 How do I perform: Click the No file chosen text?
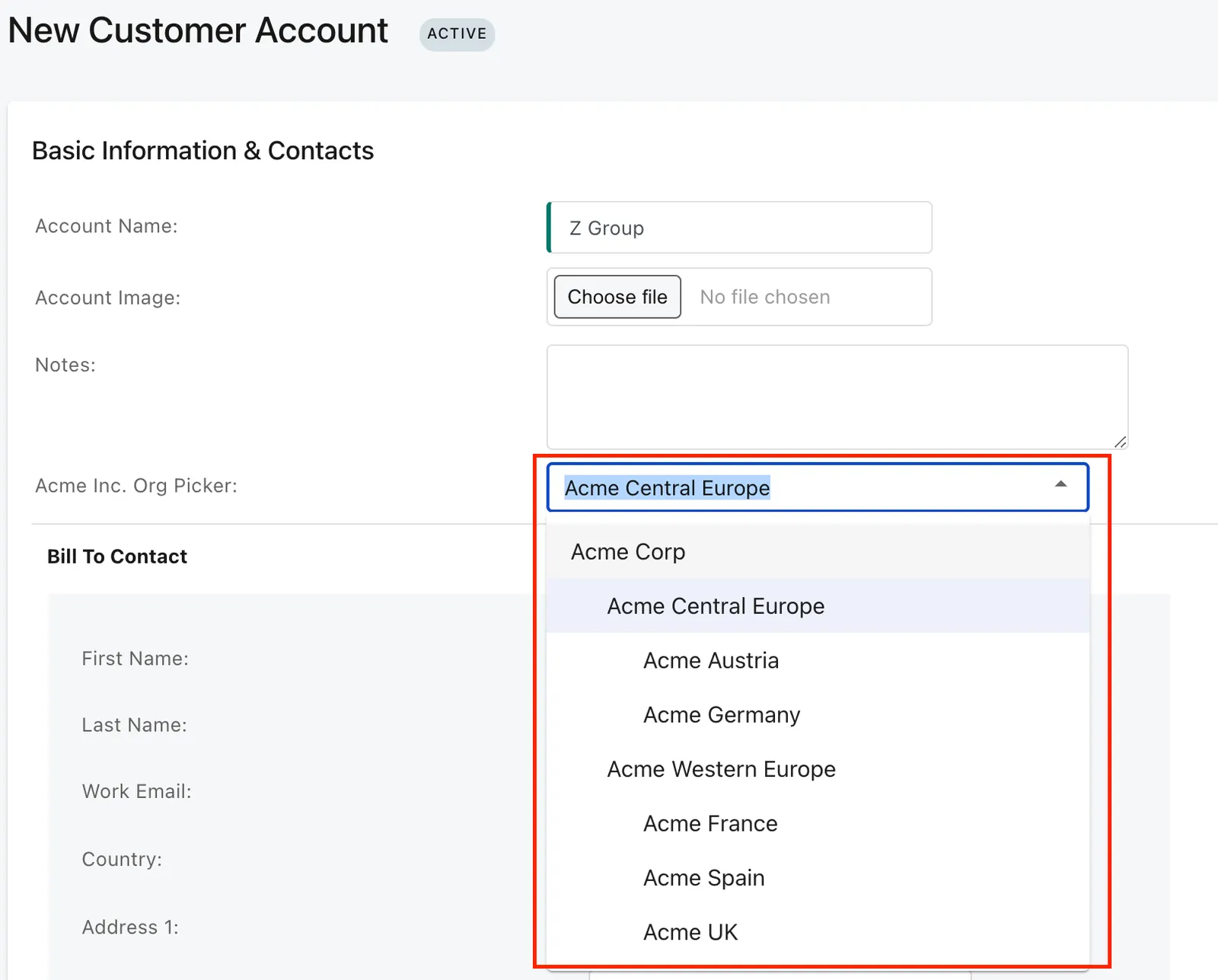(765, 297)
